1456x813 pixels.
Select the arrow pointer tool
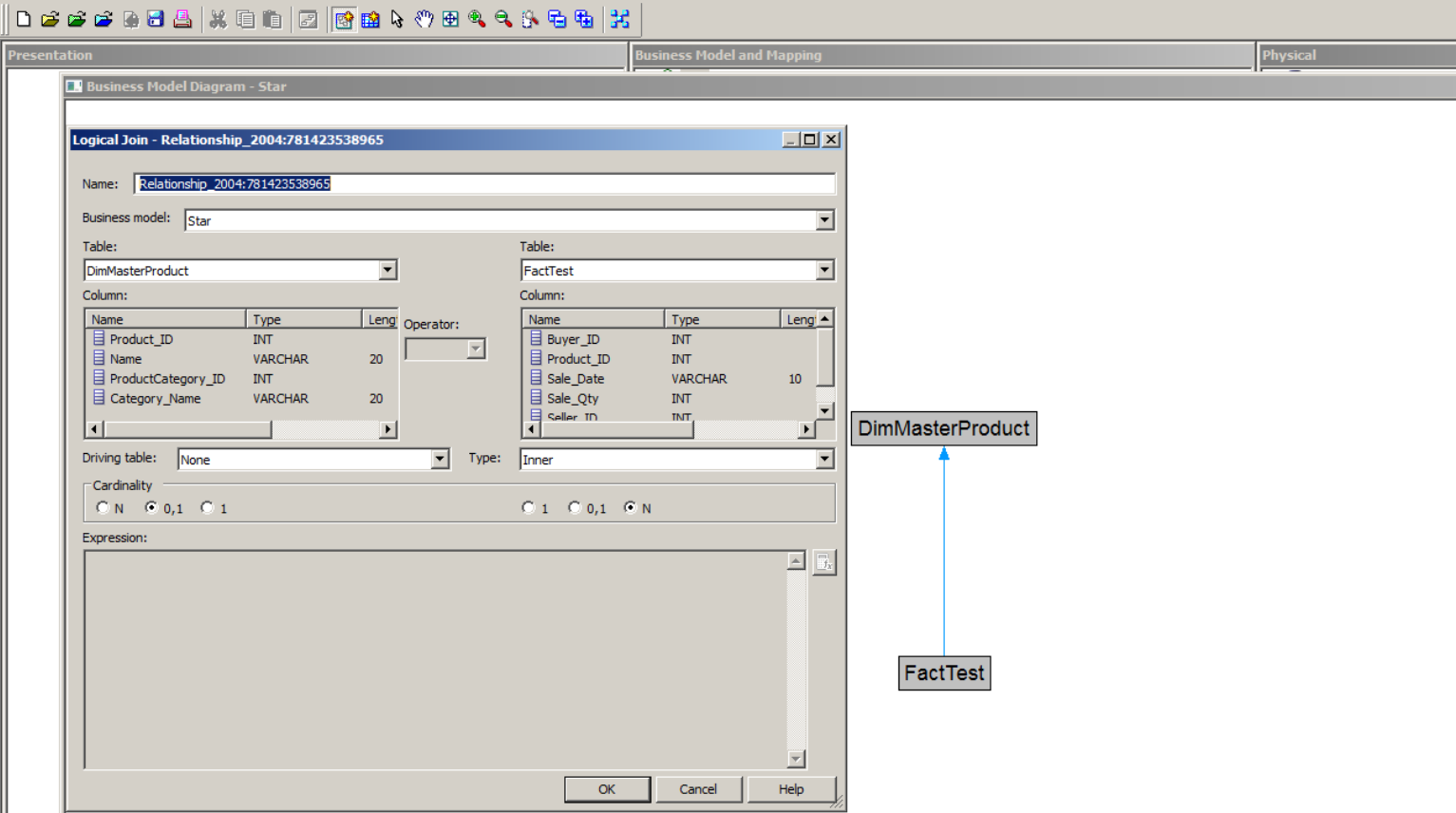point(397,19)
